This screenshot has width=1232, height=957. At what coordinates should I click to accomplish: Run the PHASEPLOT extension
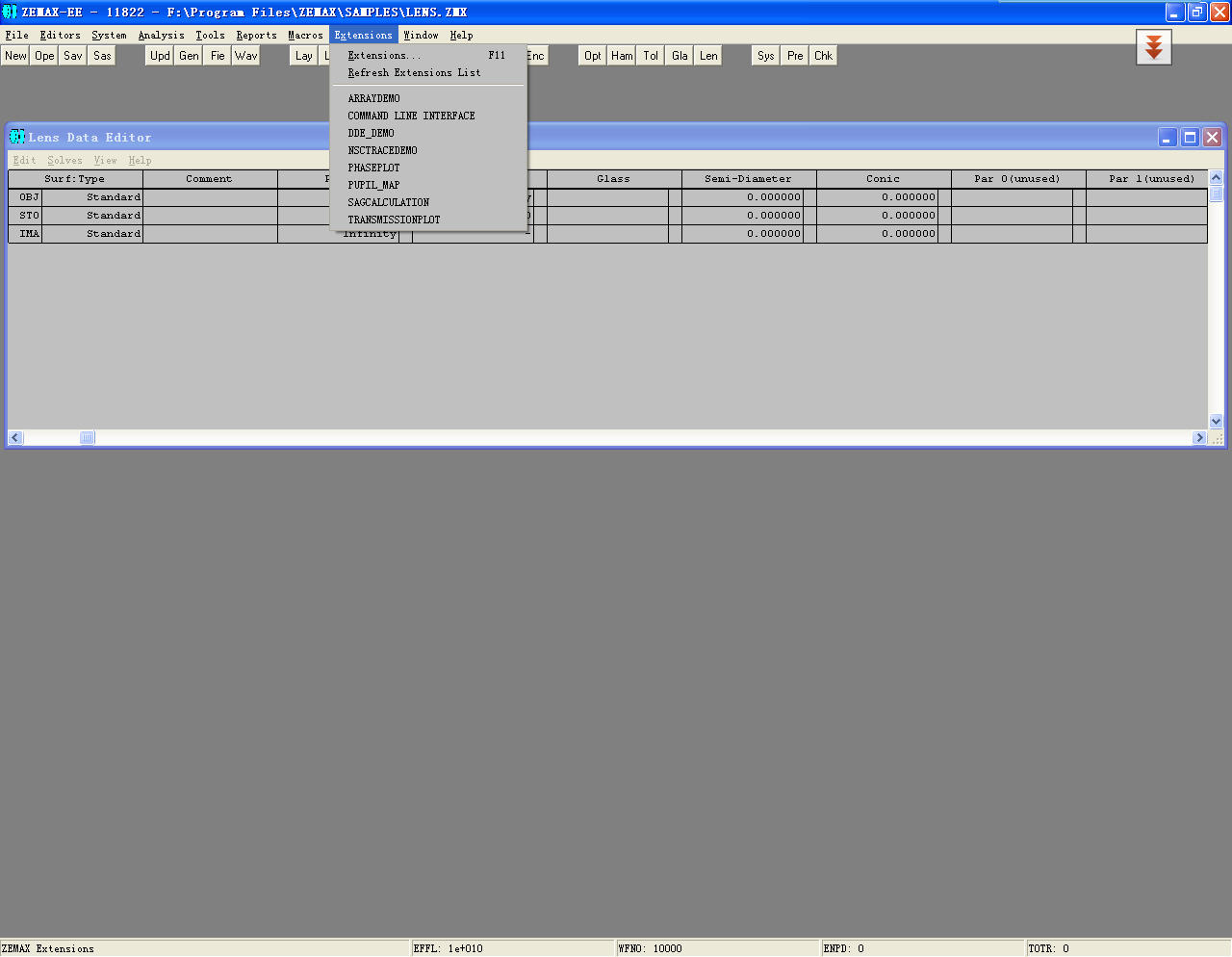(427, 168)
